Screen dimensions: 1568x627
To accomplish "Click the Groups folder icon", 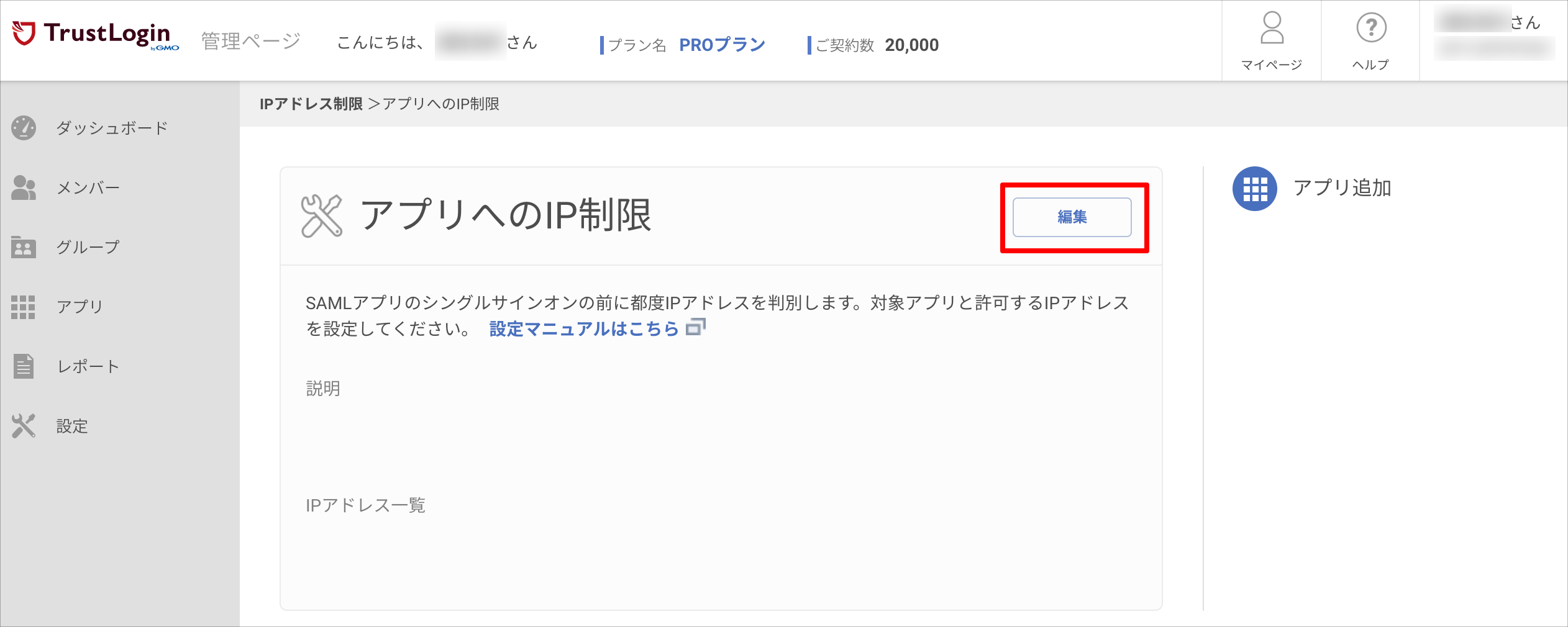I will click(x=24, y=247).
